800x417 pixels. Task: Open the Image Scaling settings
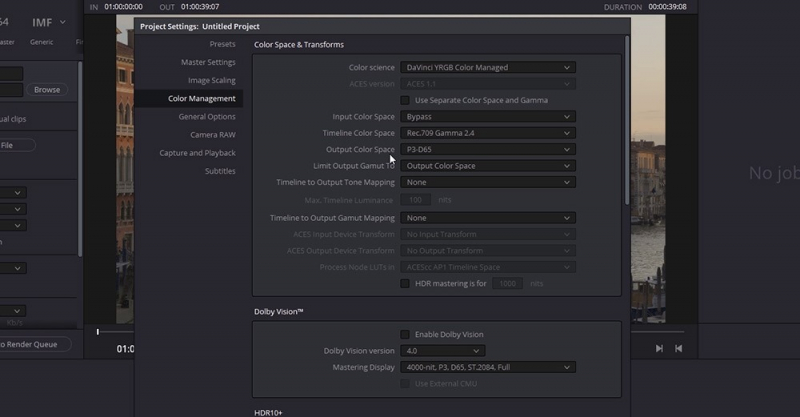pos(212,80)
